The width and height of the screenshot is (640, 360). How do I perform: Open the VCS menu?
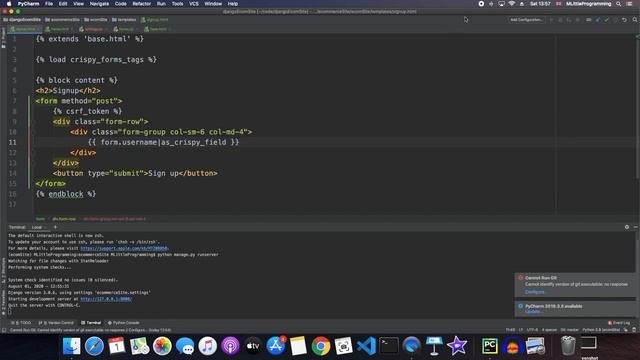click(x=193, y=4)
